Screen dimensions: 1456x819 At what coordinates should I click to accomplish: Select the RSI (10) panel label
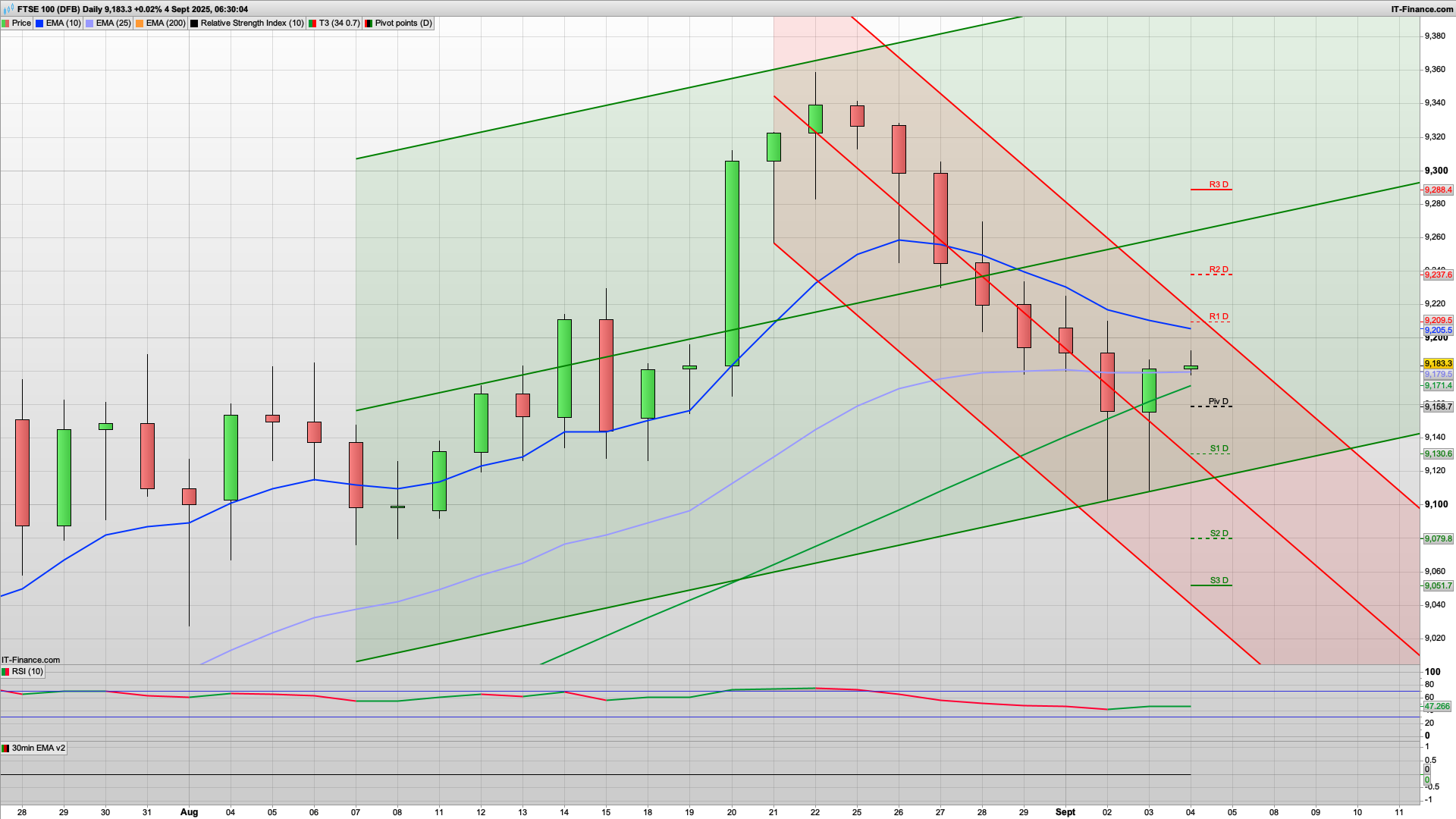tap(23, 672)
